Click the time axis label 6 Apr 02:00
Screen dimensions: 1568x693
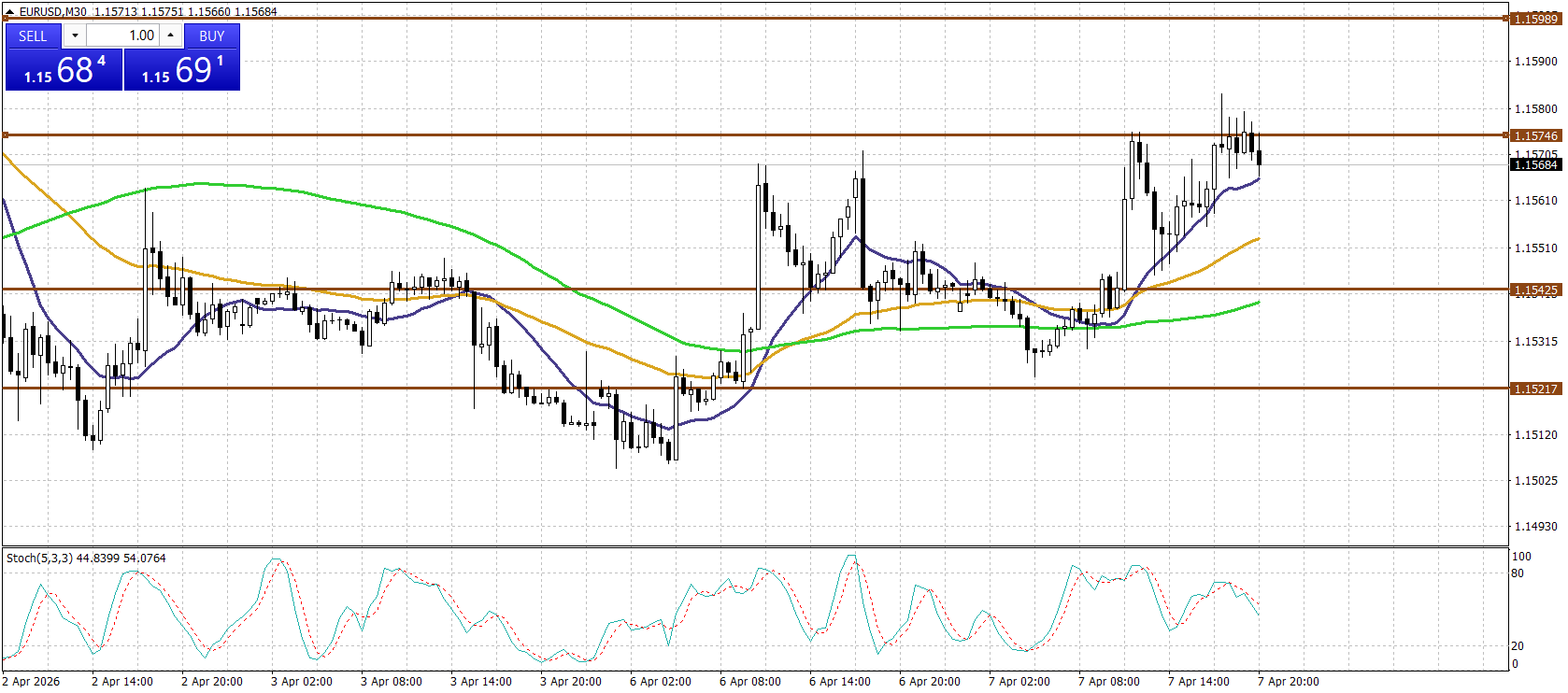tap(661, 681)
